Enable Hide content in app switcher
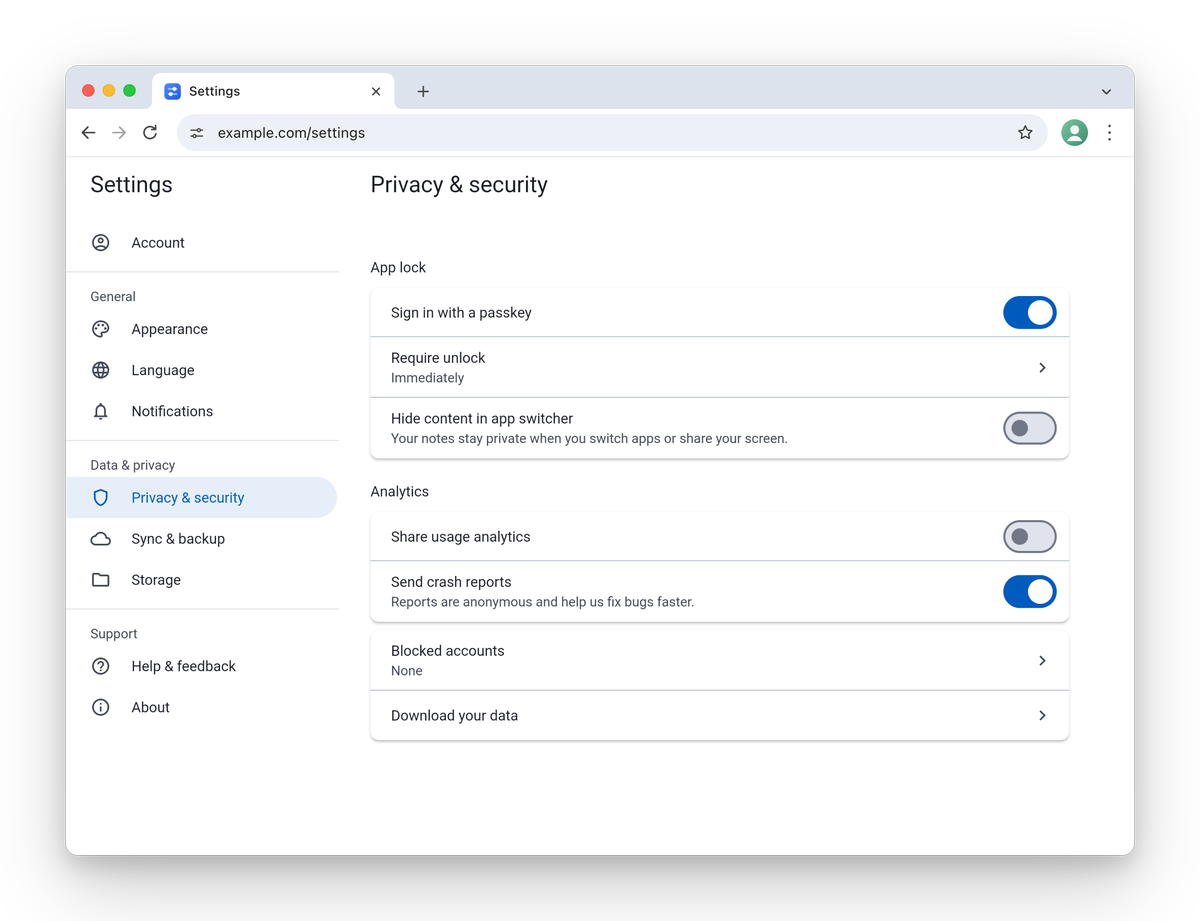The image size is (1200, 921). (x=1030, y=428)
